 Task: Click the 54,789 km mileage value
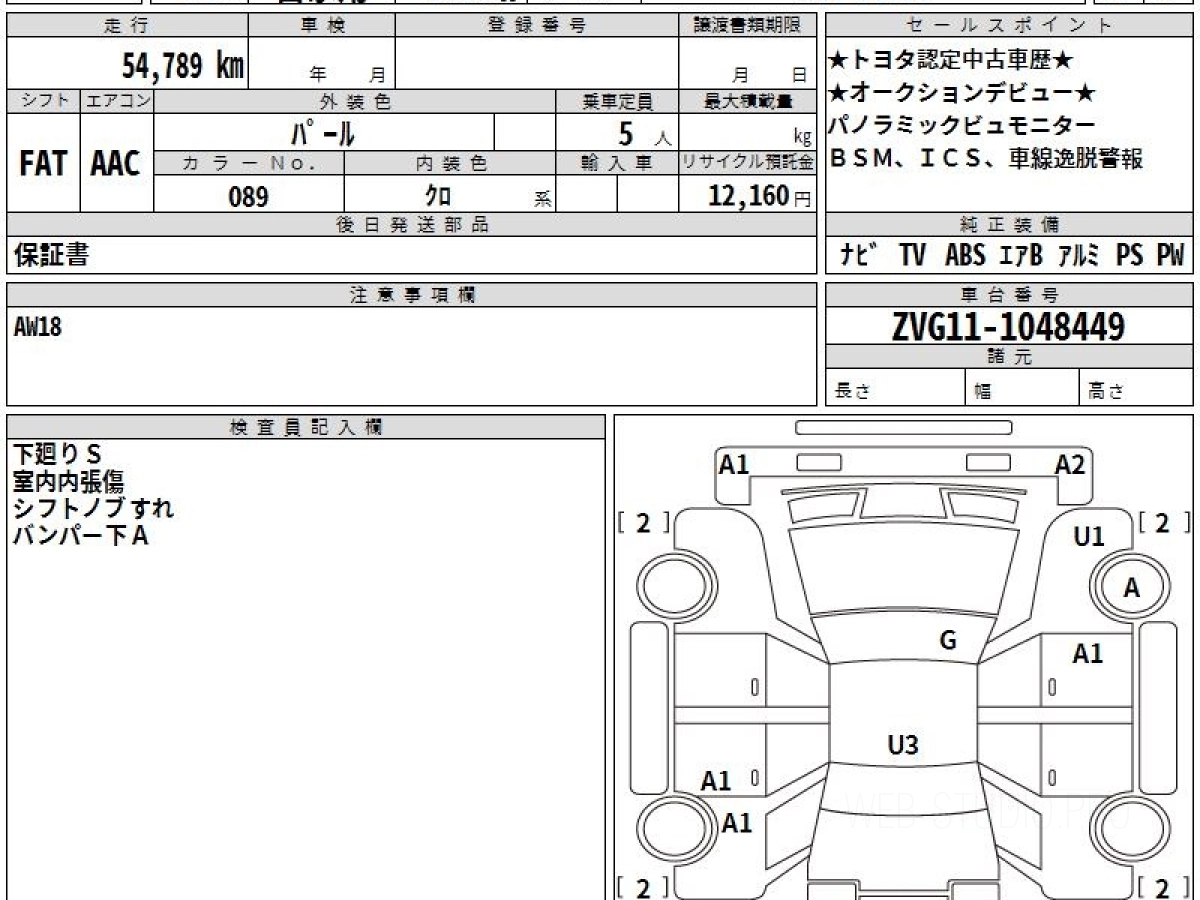(183, 67)
